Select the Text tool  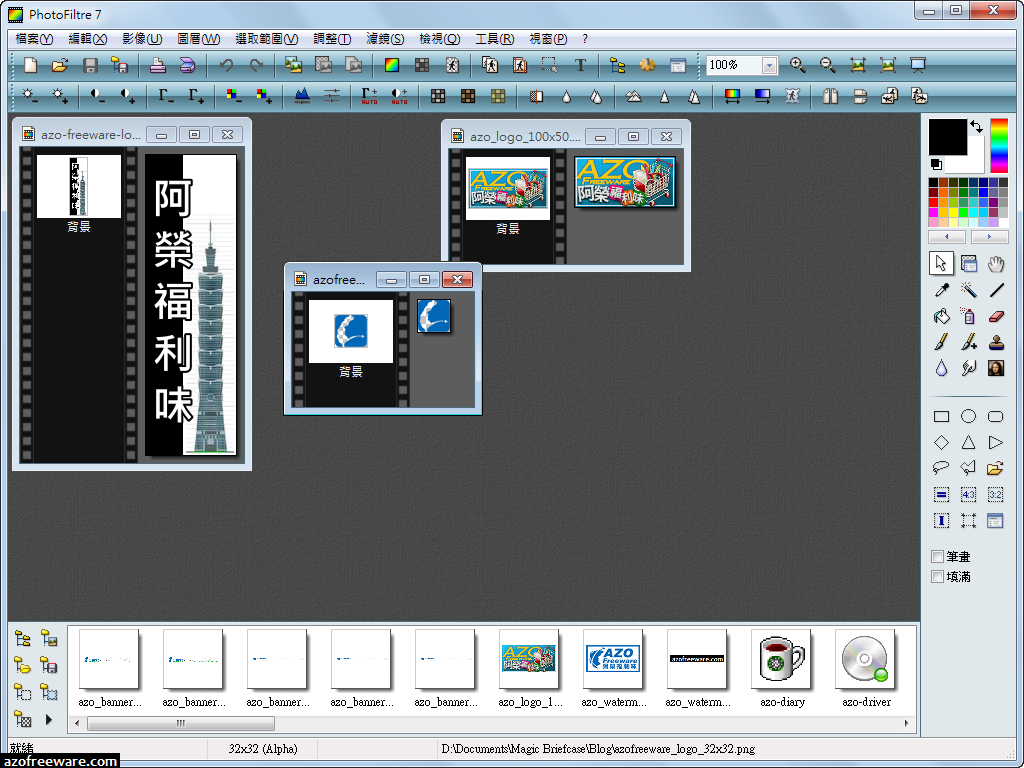[580, 62]
